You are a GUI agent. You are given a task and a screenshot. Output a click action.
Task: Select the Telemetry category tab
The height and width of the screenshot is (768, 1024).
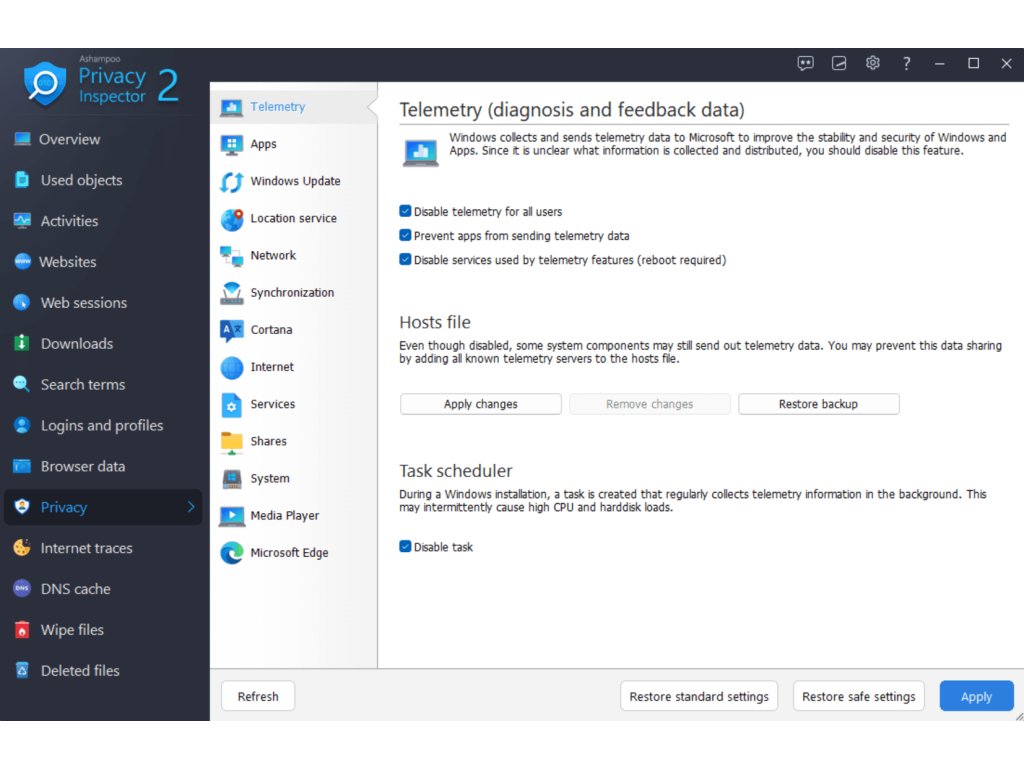tap(294, 106)
